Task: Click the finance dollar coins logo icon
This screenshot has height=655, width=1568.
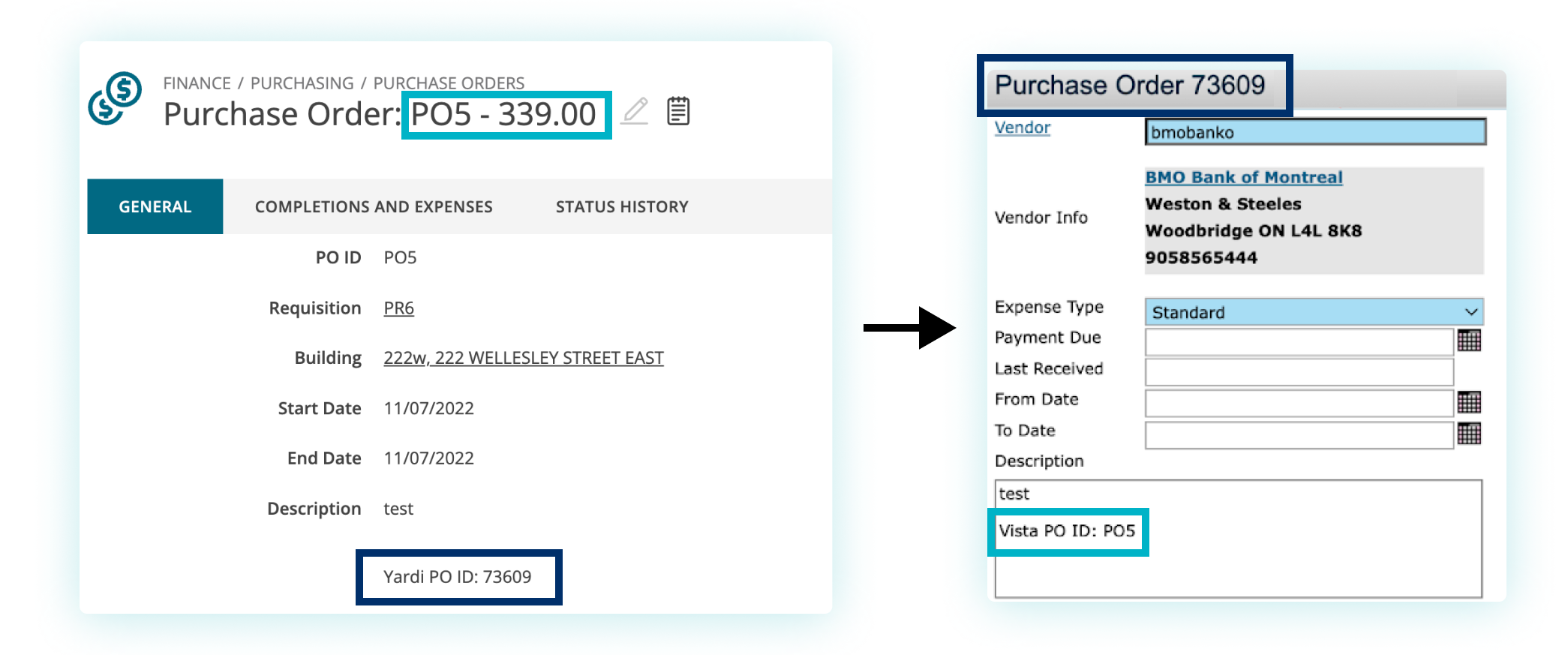Action: tap(115, 98)
